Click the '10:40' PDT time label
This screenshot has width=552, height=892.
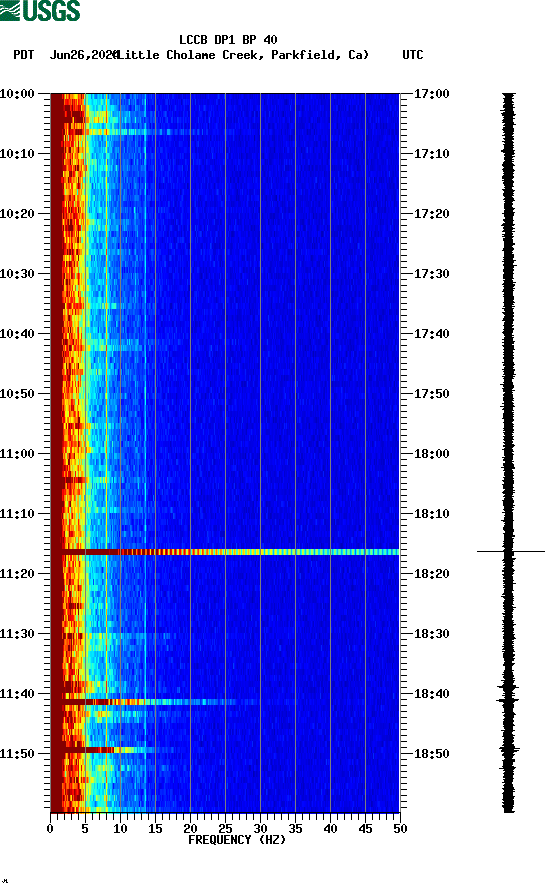point(17,333)
